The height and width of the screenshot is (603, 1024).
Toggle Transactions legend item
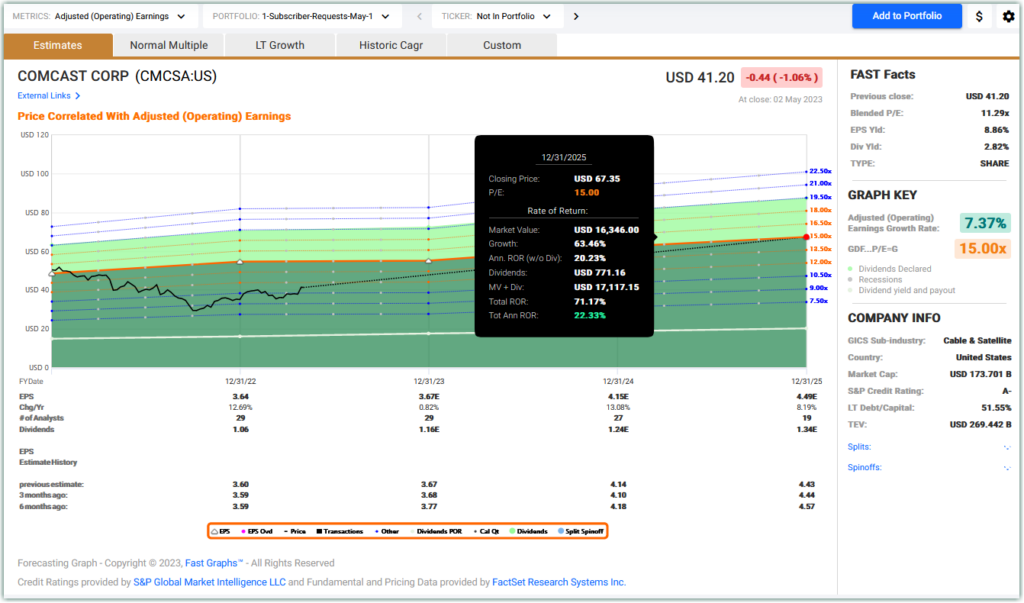click(340, 531)
